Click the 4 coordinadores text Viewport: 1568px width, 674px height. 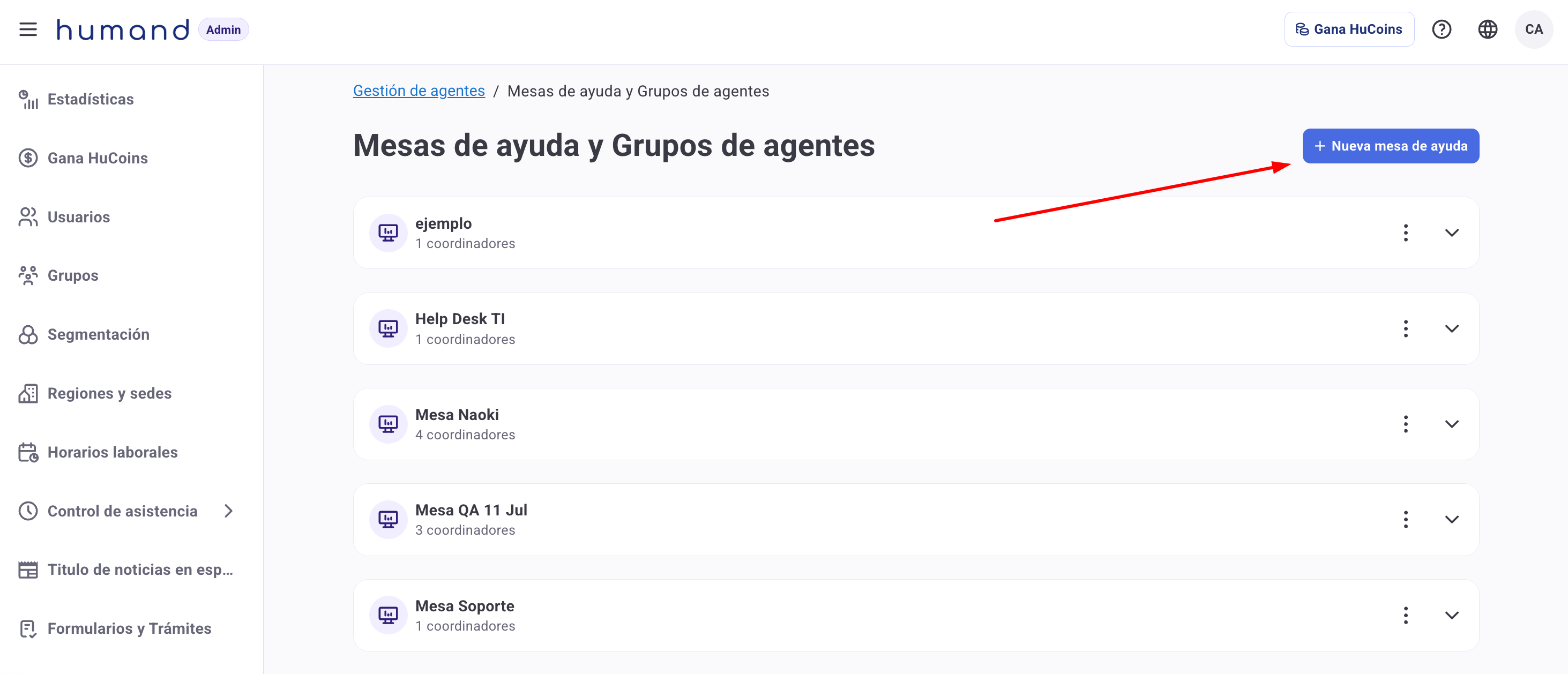click(x=465, y=435)
